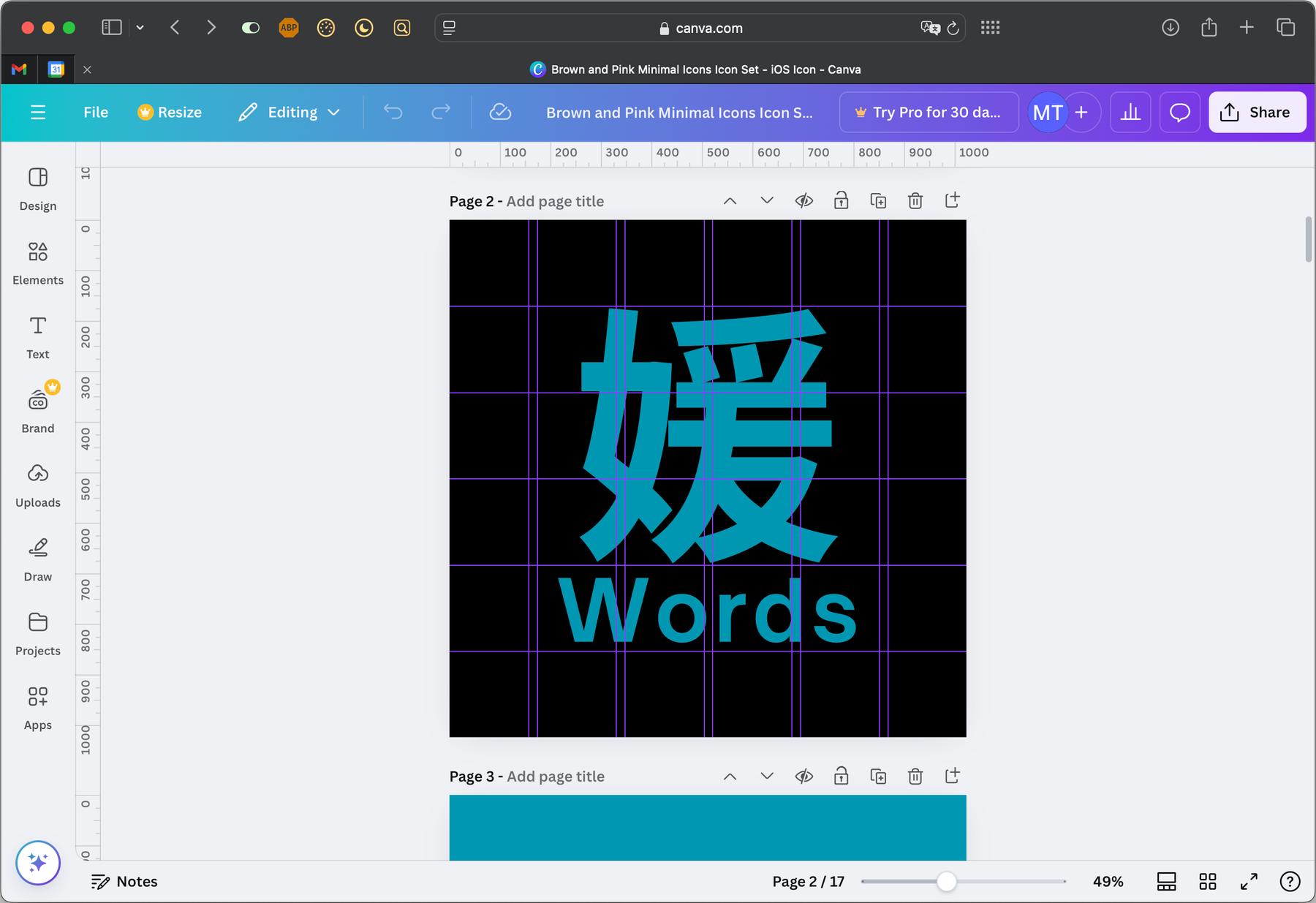Open the Text panel in the sidebar
1316x903 pixels.
(x=37, y=337)
